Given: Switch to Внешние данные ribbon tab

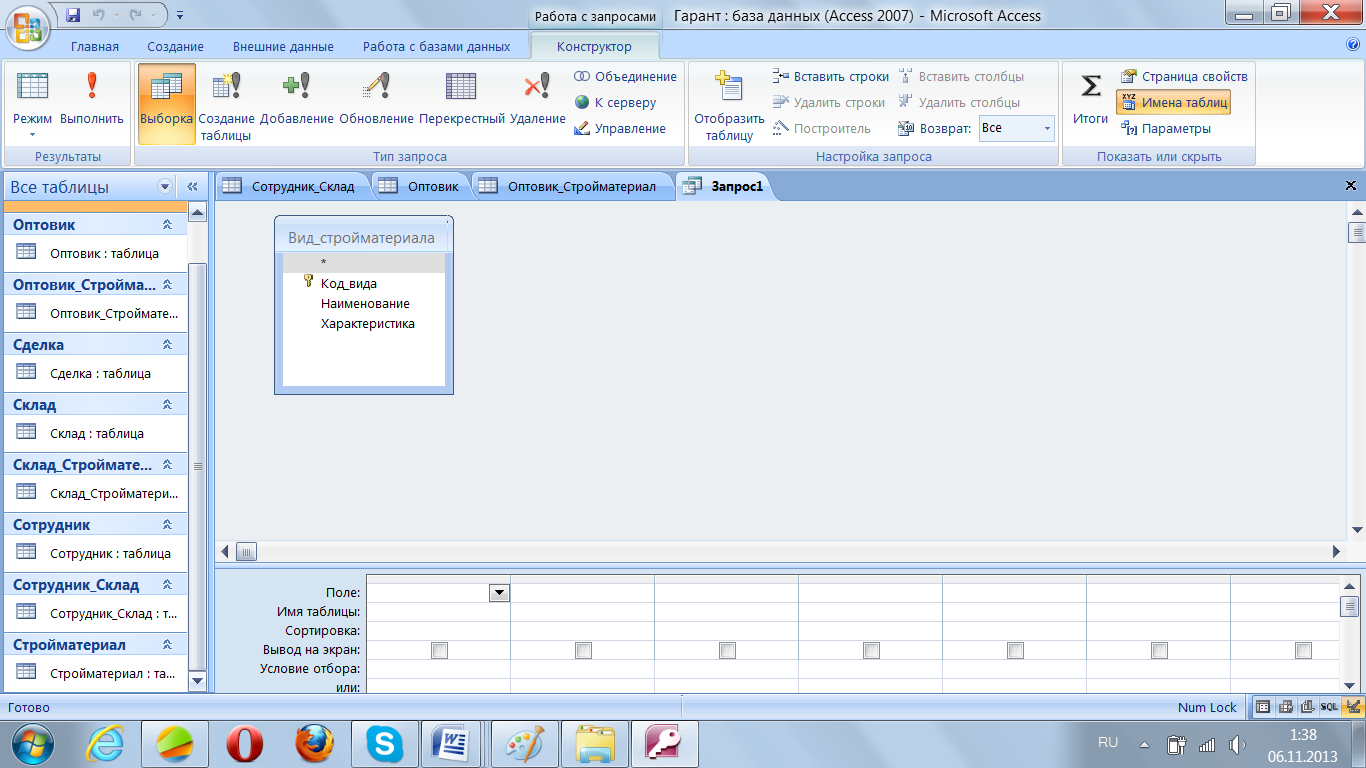Looking at the screenshot, I should (283, 46).
